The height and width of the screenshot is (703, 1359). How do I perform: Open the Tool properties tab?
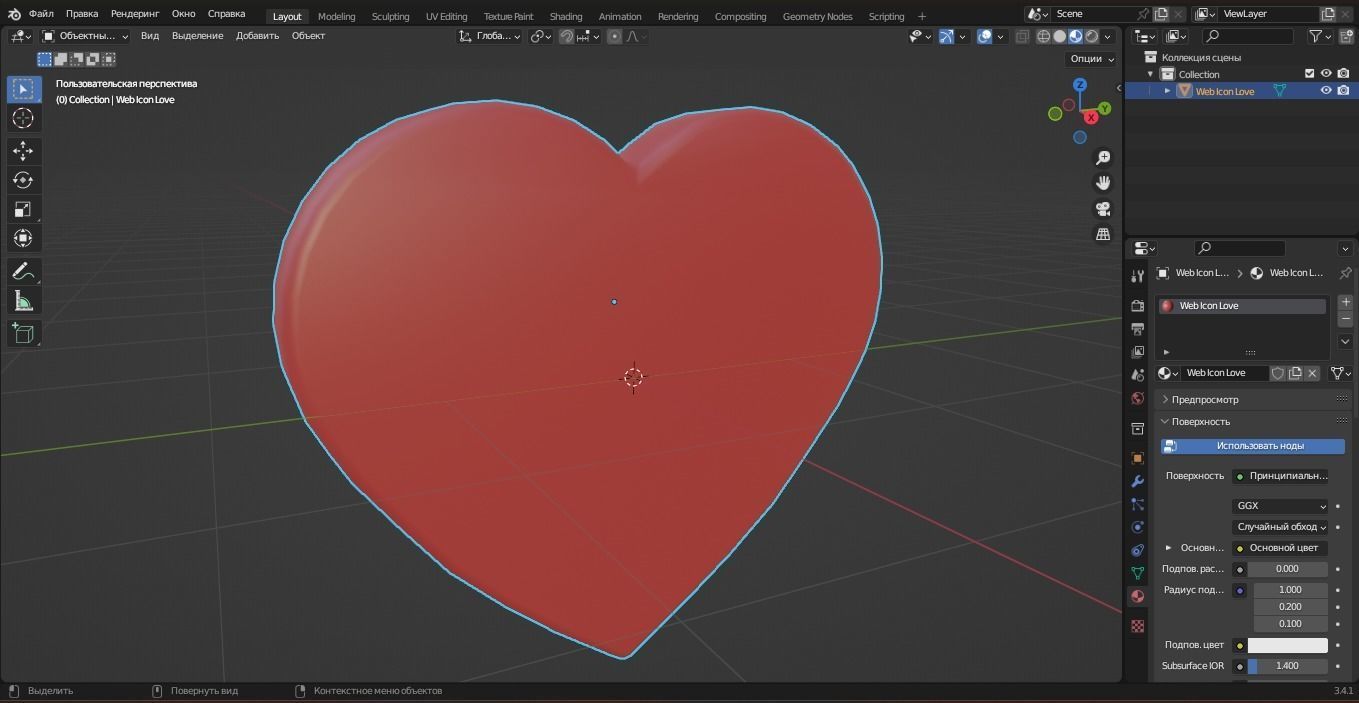coord(1137,276)
